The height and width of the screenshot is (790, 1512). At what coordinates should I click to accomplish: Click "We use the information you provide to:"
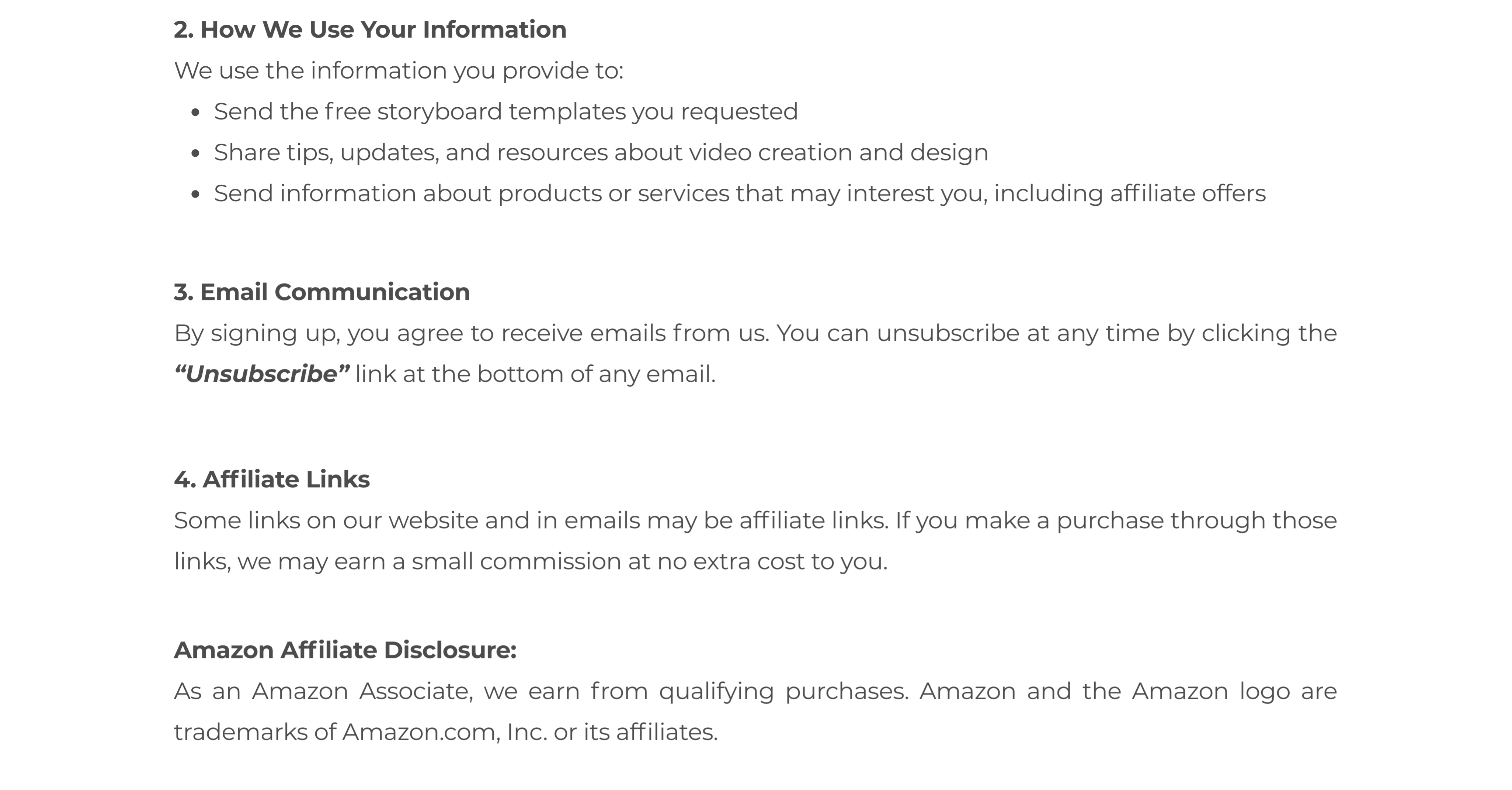(x=399, y=70)
